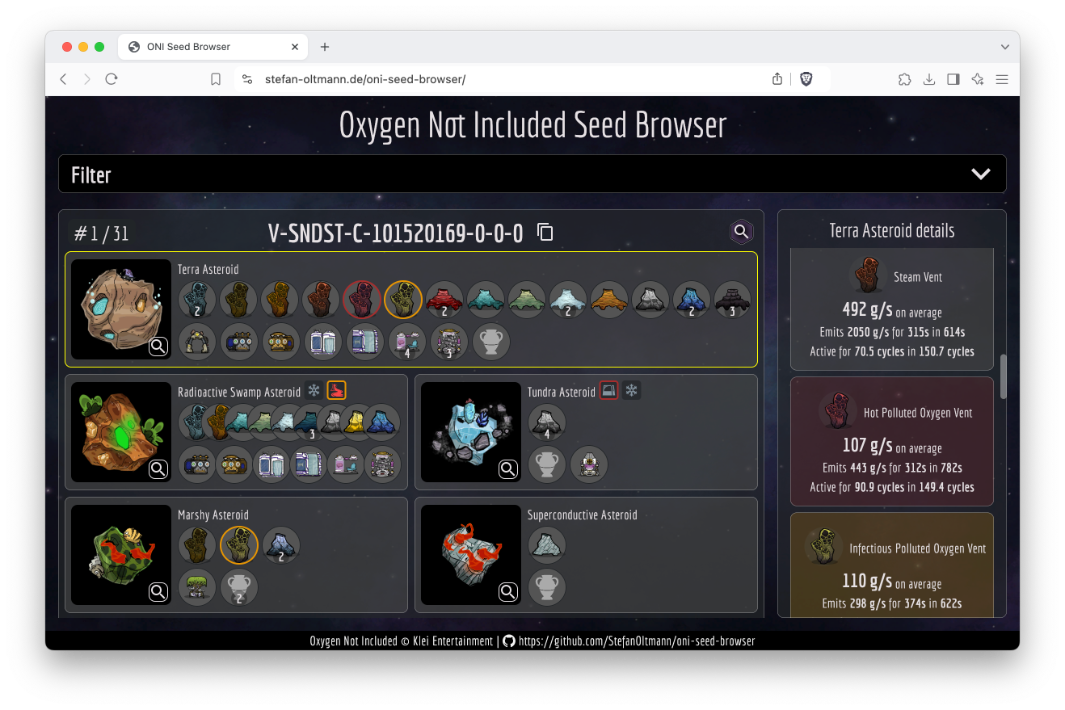Viewport: 1065px width, 710px height.
Task: Zoom into the Terra Asteroid map thumbnail
Action: click(x=158, y=347)
